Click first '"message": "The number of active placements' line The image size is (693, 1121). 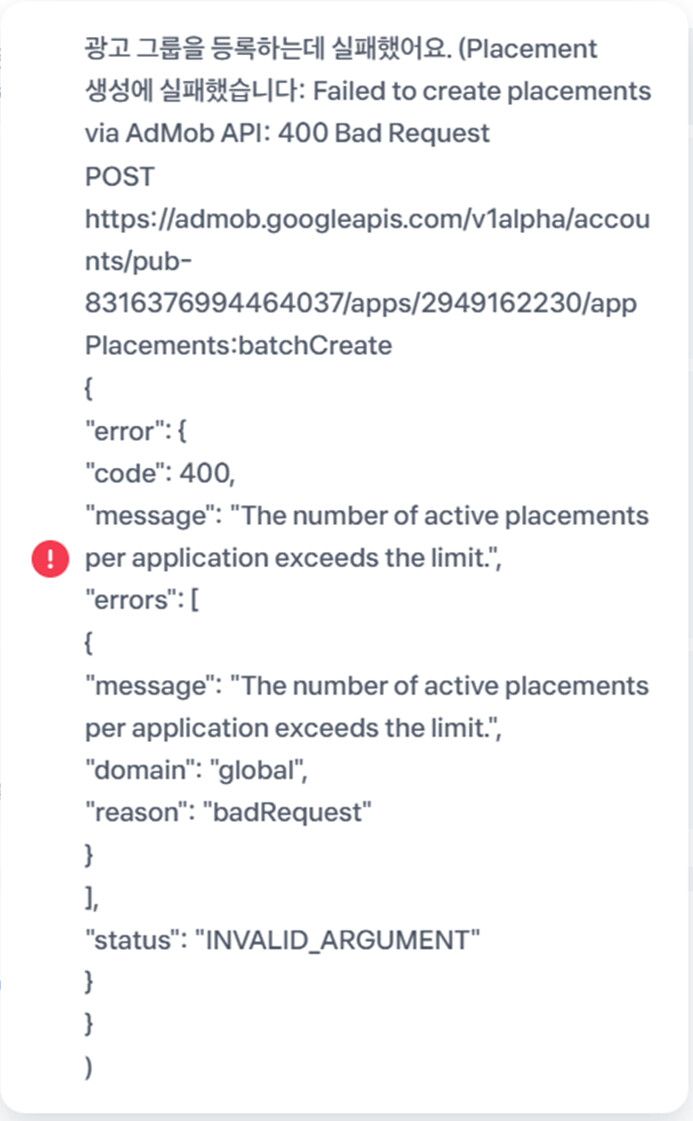tap(367, 515)
